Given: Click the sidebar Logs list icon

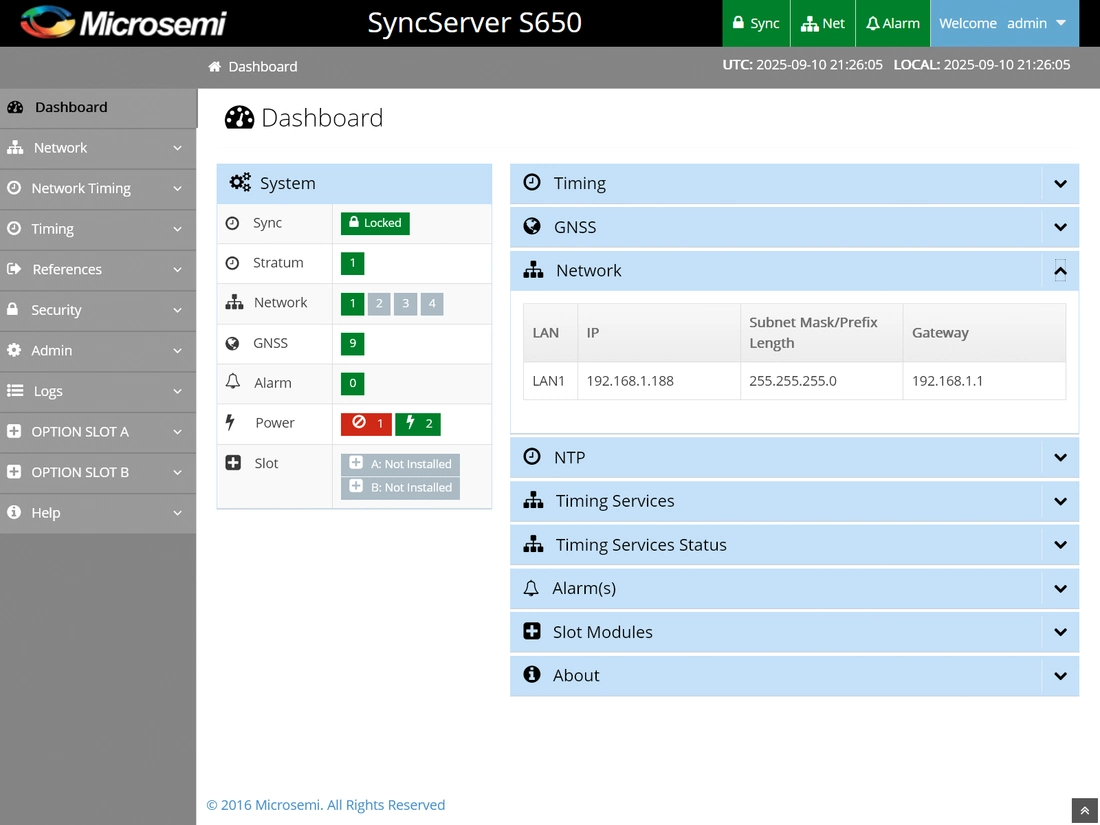Looking at the screenshot, I should [15, 391].
